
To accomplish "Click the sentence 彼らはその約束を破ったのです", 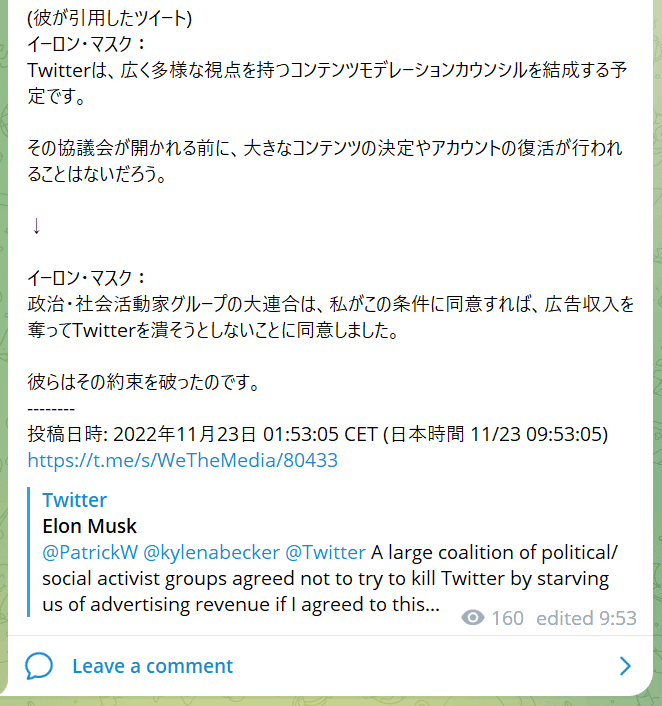I will coord(144,382).
